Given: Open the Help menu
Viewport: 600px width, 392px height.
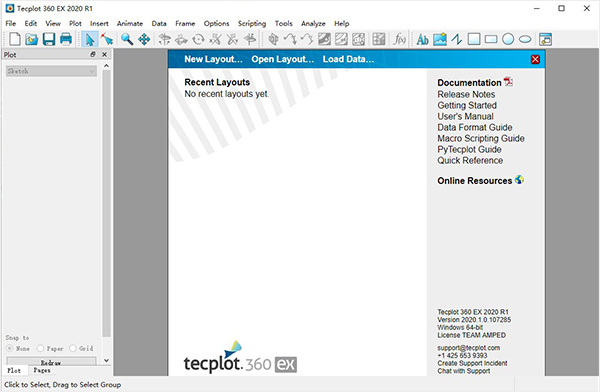Looking at the screenshot, I should pos(341,23).
